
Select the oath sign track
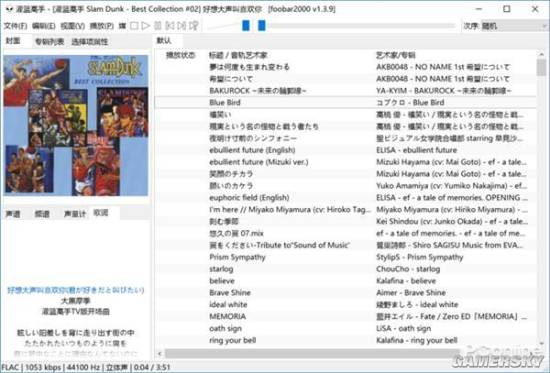pyautogui.click(x=226, y=328)
